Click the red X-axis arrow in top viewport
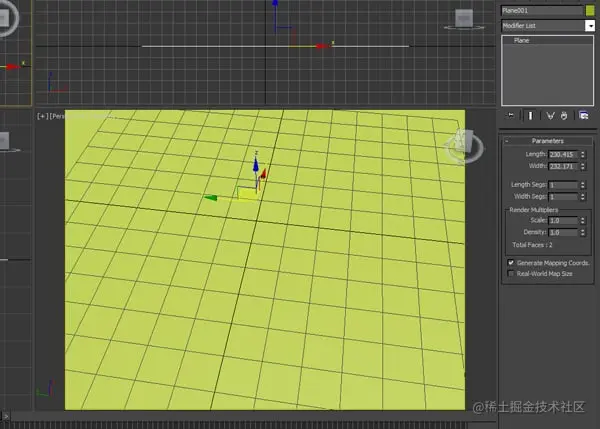Image resolution: width=600 pixels, height=429 pixels. [322, 46]
